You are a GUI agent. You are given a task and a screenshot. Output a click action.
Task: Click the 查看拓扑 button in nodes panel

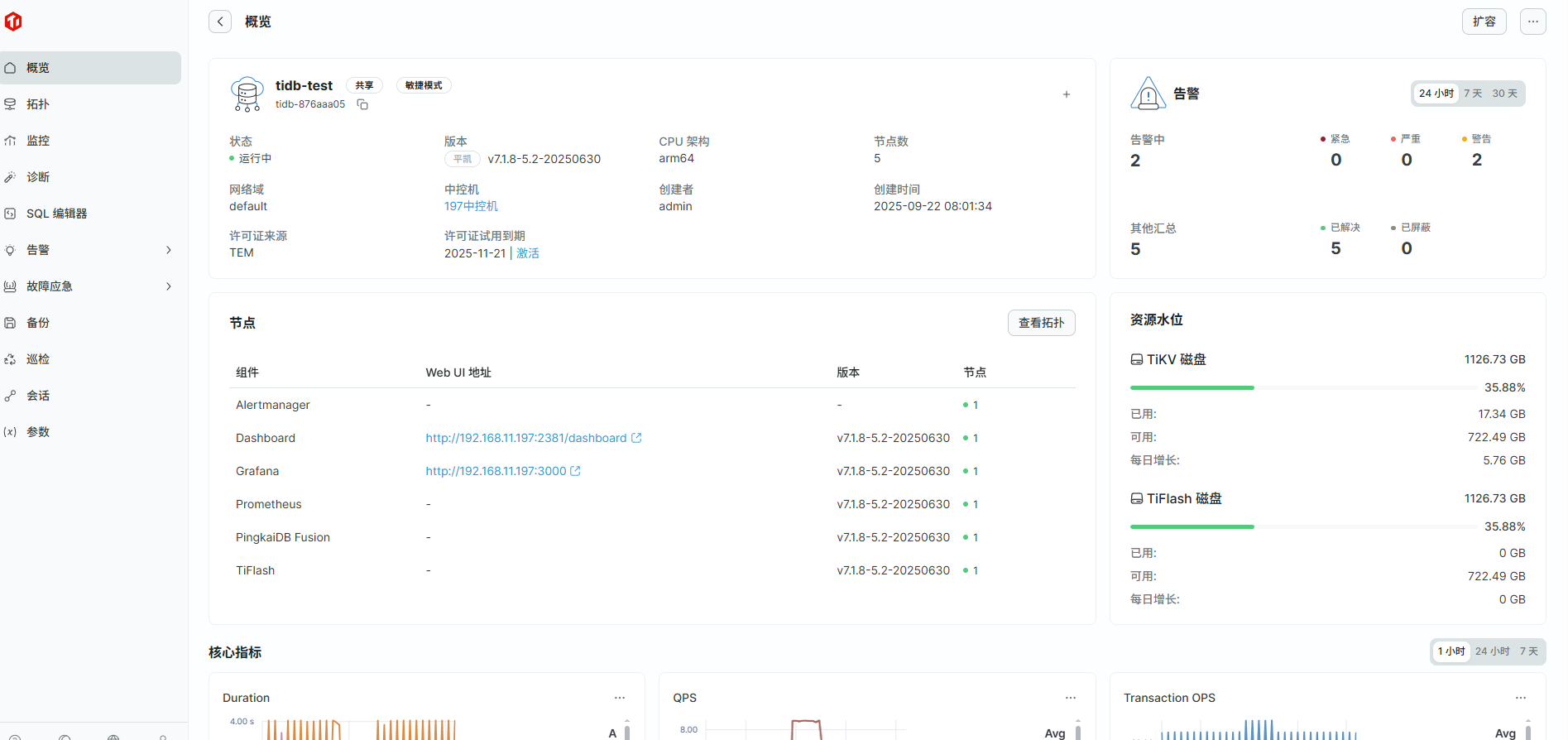coord(1041,323)
